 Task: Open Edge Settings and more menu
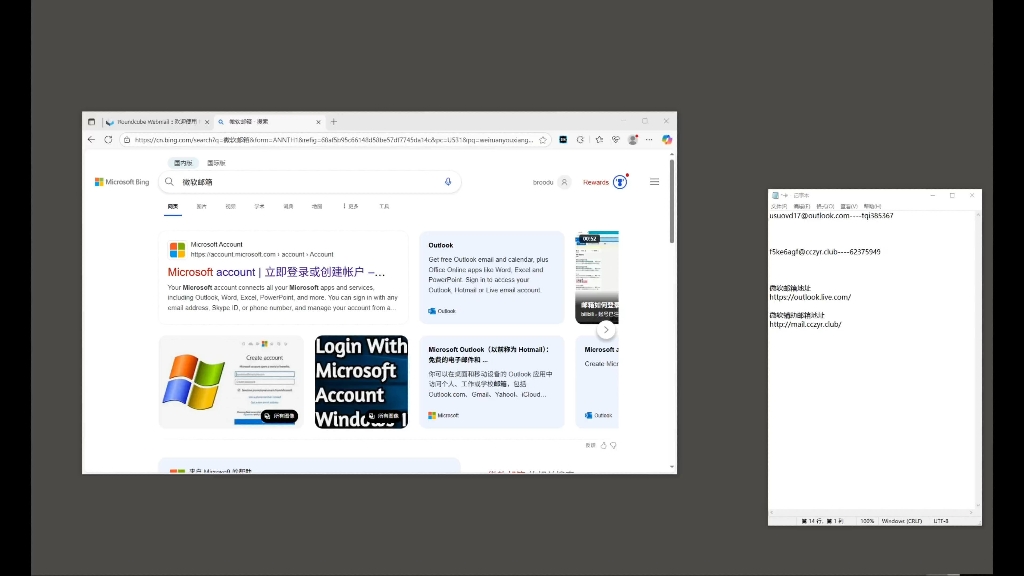(x=649, y=140)
